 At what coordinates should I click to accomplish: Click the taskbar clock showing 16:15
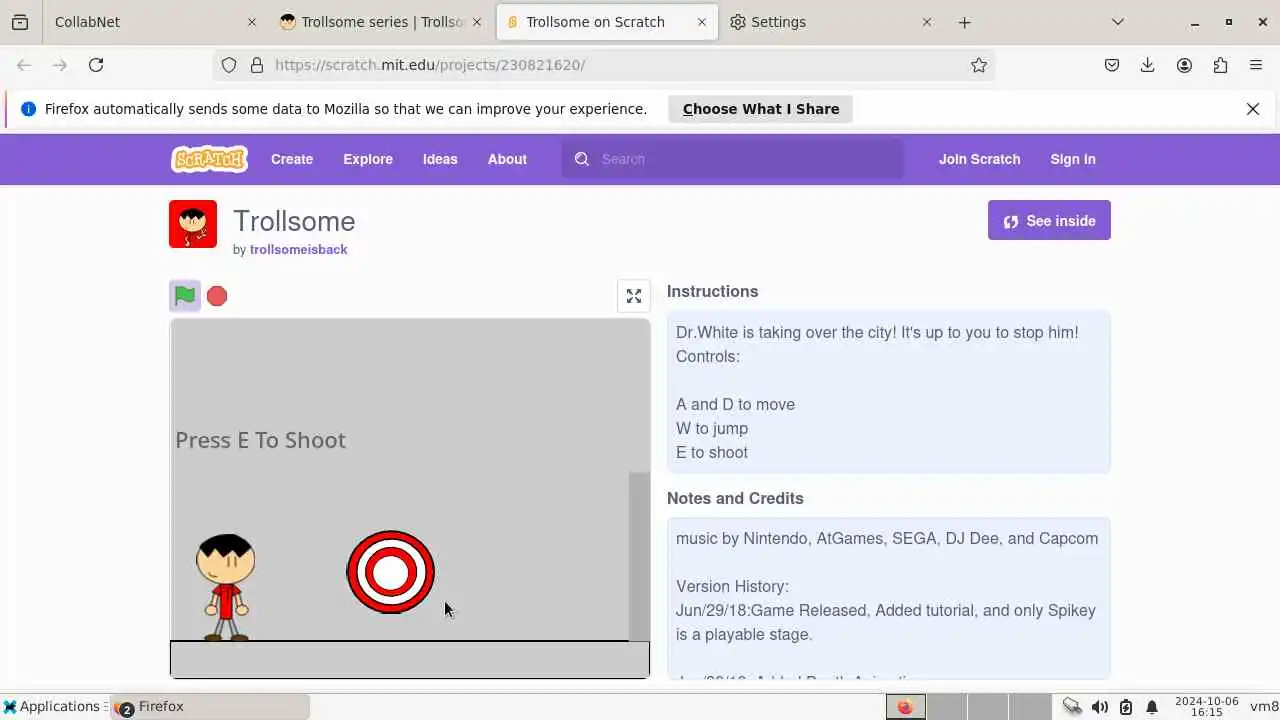1207,707
